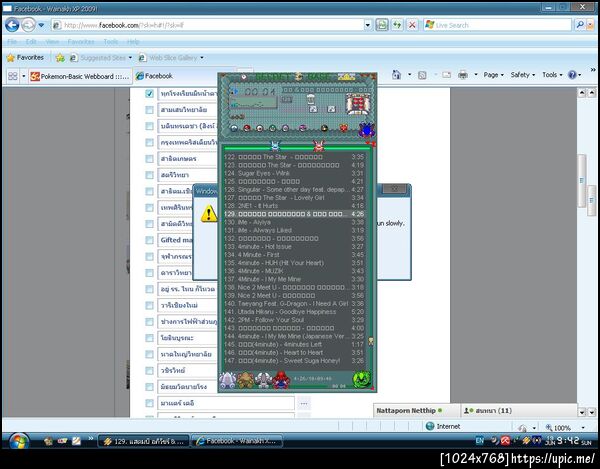Open the address bar dropdown arrow

[x=367, y=25]
